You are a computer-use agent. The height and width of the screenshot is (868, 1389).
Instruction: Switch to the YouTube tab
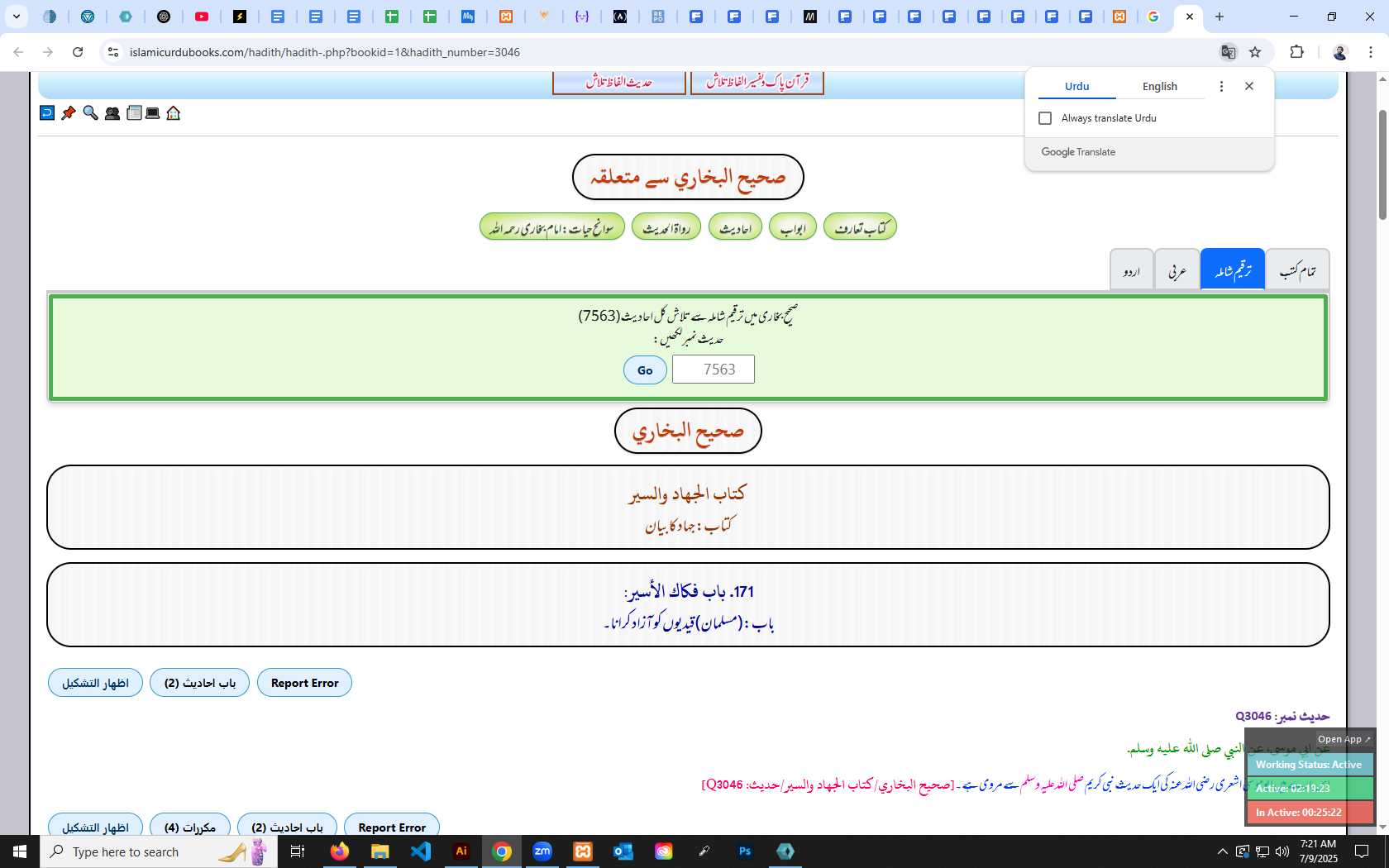pyautogui.click(x=202, y=17)
